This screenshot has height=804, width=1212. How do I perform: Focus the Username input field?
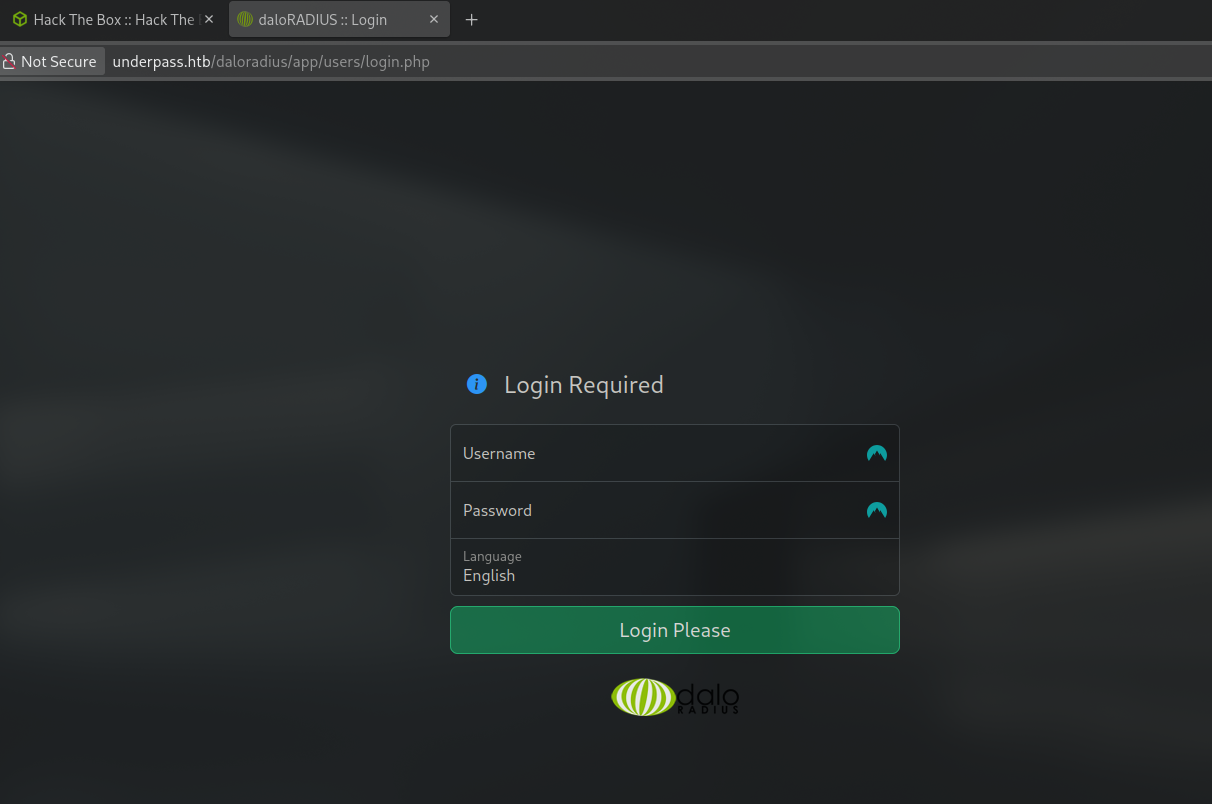click(x=655, y=453)
